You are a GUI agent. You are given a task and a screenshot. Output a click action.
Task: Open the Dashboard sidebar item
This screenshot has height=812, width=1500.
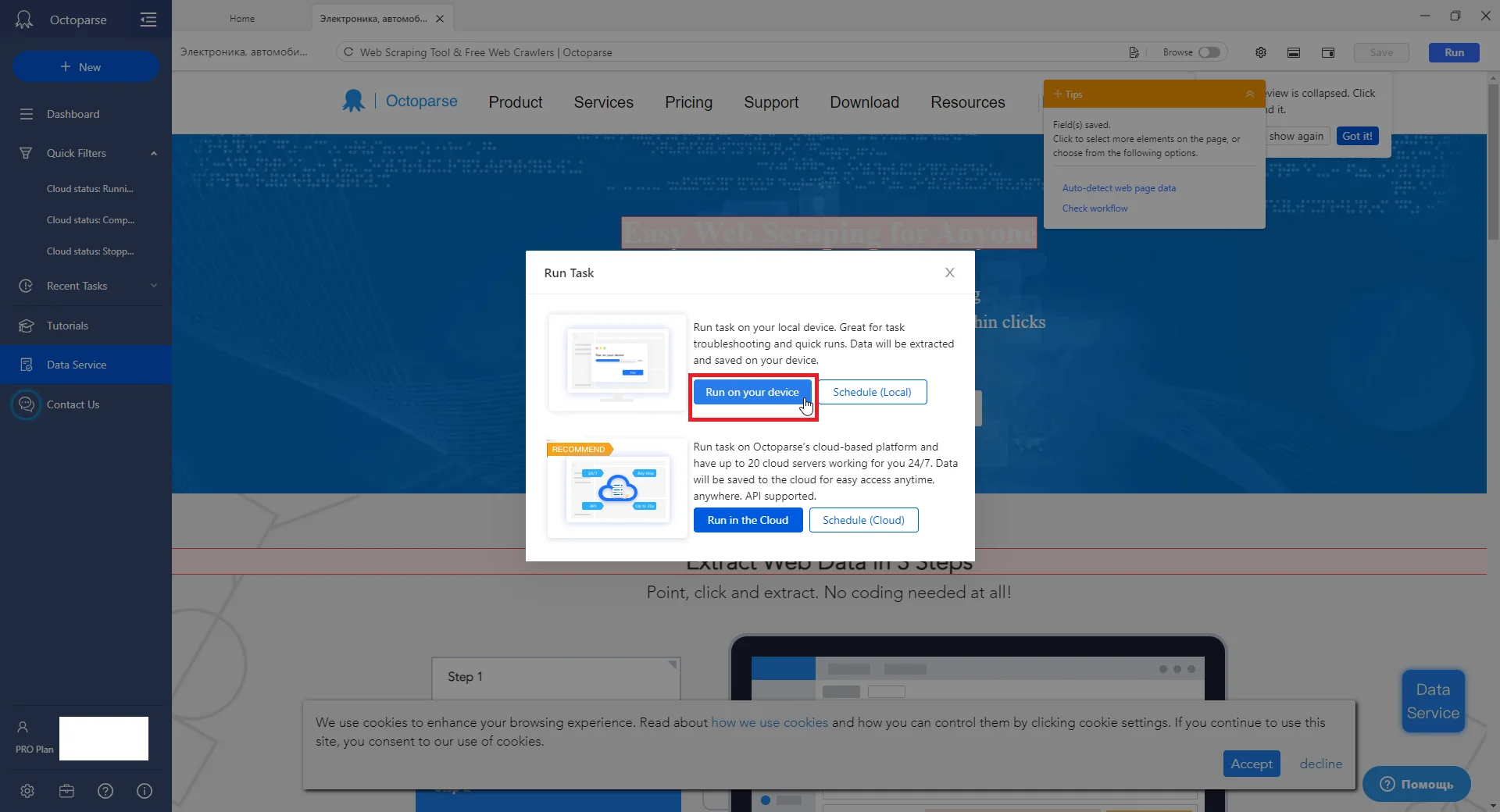coord(86,114)
